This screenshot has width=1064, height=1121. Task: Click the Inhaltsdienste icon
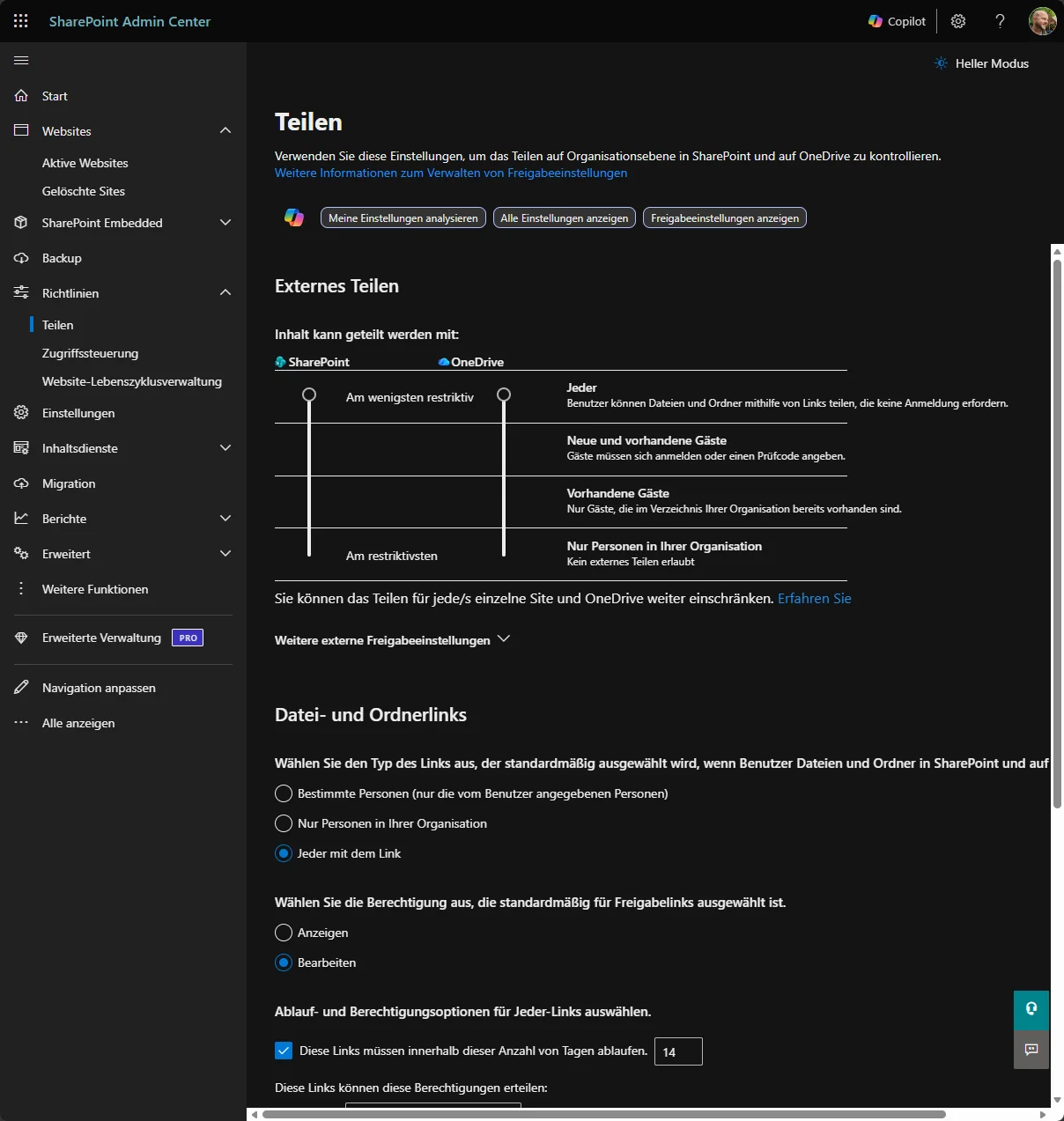[x=21, y=447]
